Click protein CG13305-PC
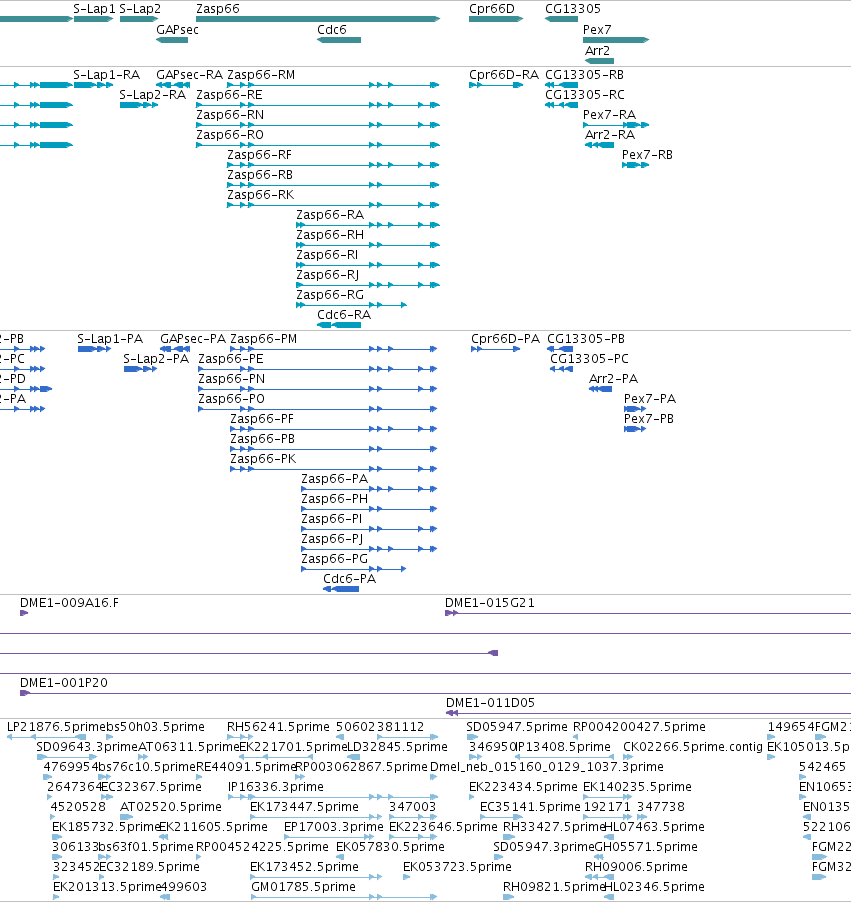Viewport: 851px width, 902px height. (589, 359)
